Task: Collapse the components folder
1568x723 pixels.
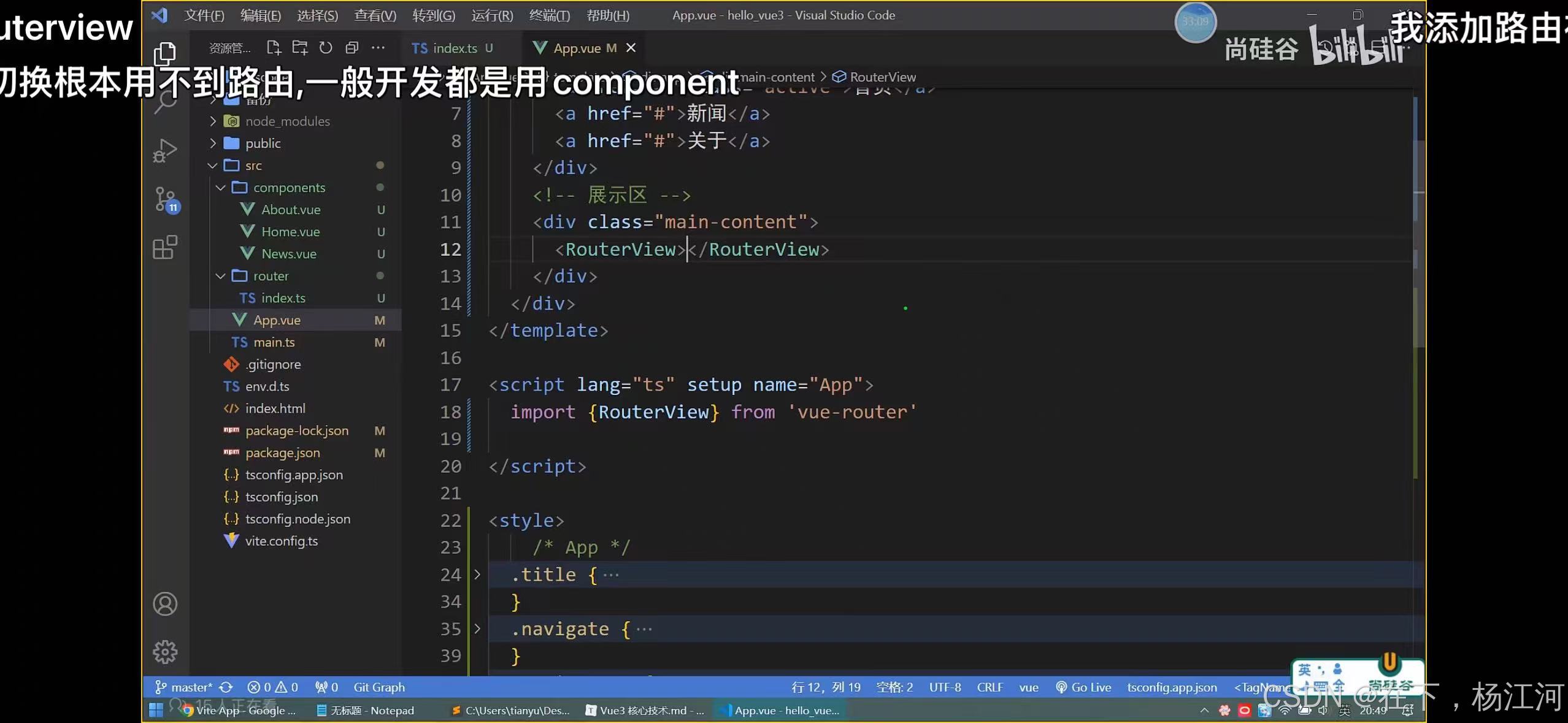Action: pos(221,188)
